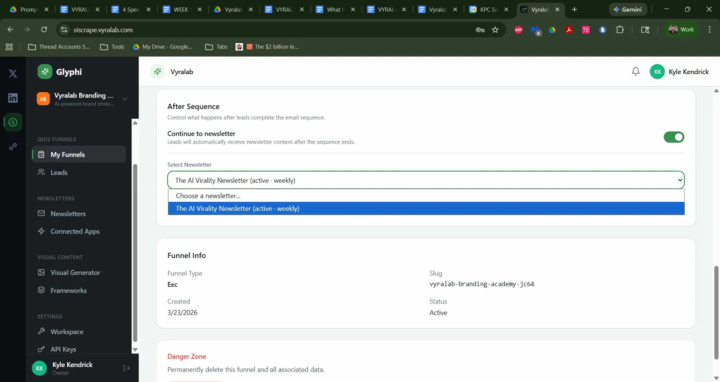
Task: Click the Vyralab Branding workspace avatar
Action: coord(43,99)
